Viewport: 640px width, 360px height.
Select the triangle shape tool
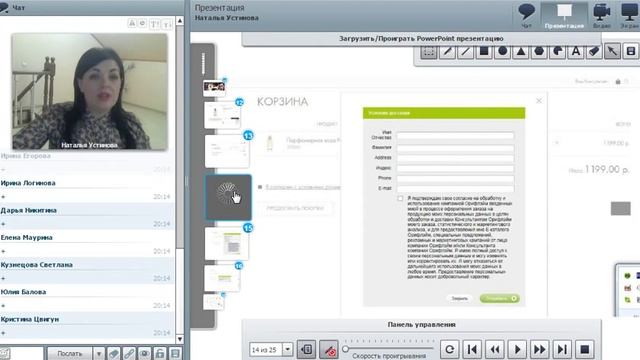(x=521, y=52)
